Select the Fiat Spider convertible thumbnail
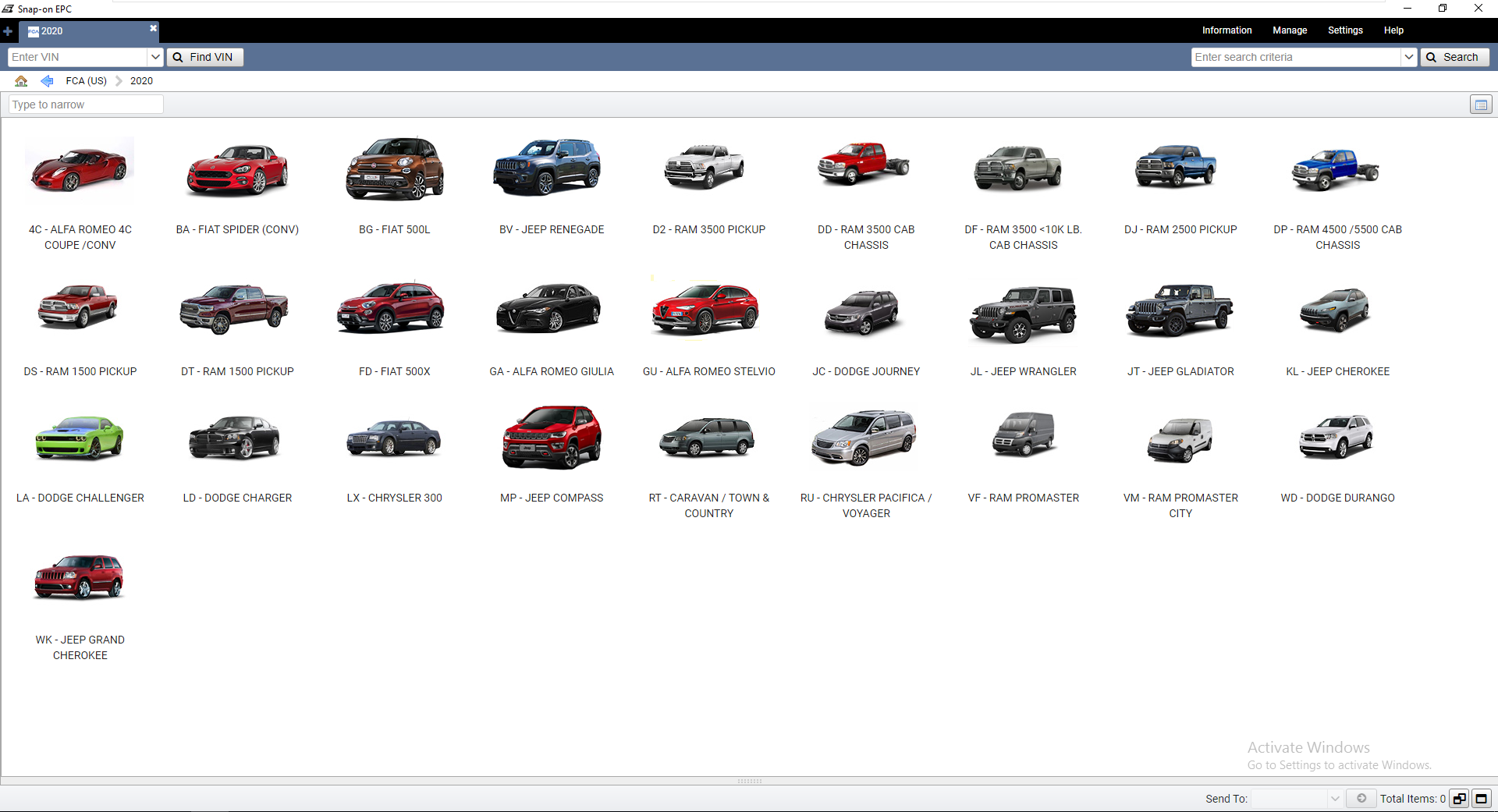The height and width of the screenshot is (812, 1498). tap(237, 168)
